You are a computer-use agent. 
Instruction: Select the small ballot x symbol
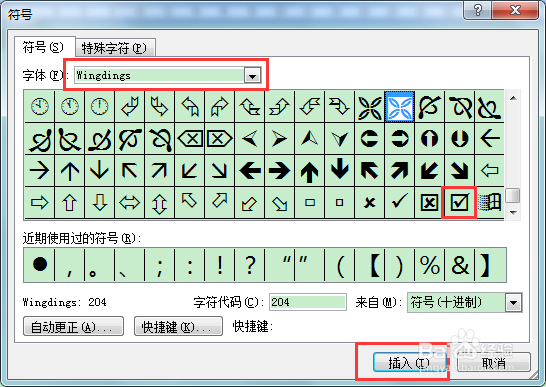[x=369, y=202]
